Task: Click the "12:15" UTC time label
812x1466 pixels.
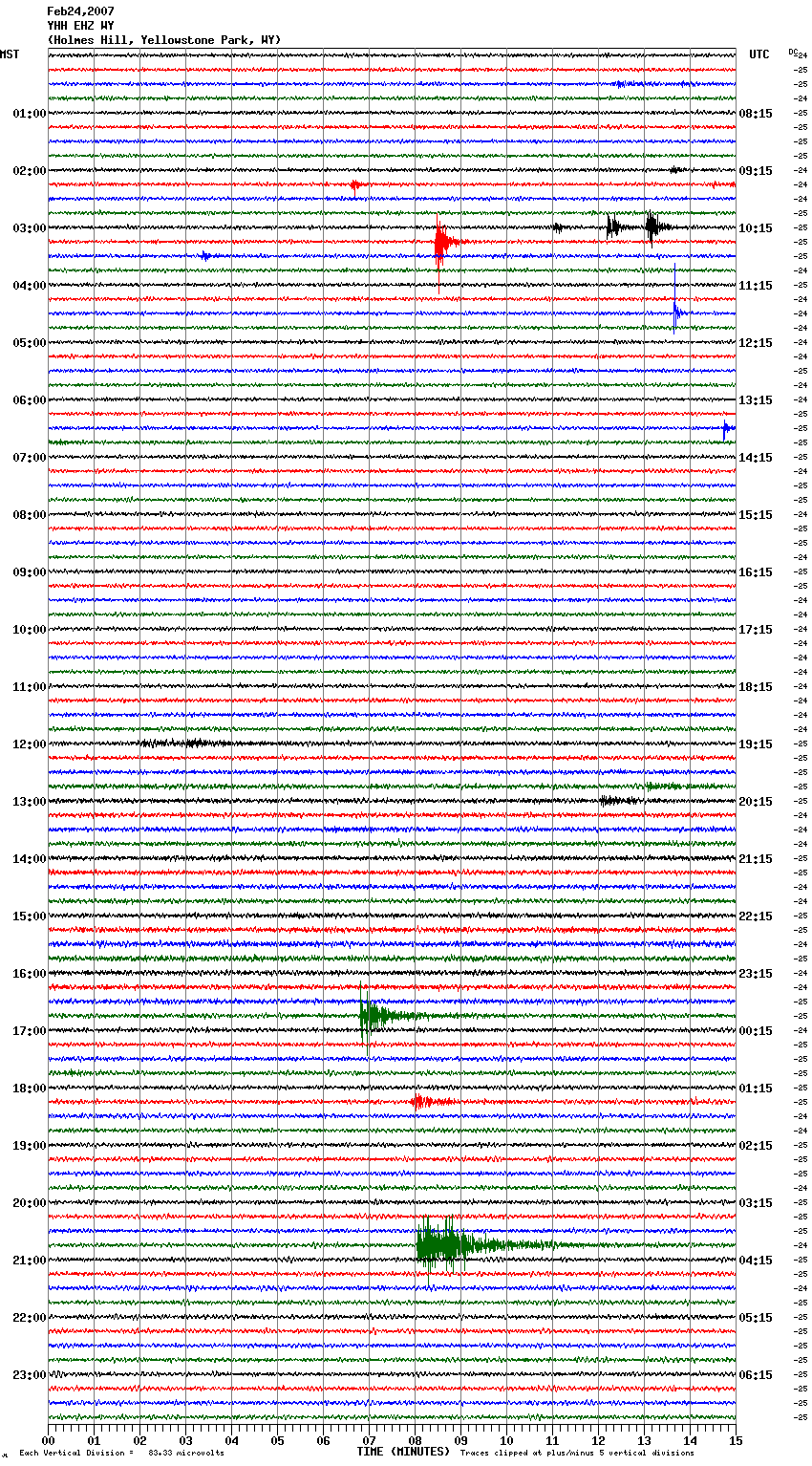Action: click(x=756, y=343)
